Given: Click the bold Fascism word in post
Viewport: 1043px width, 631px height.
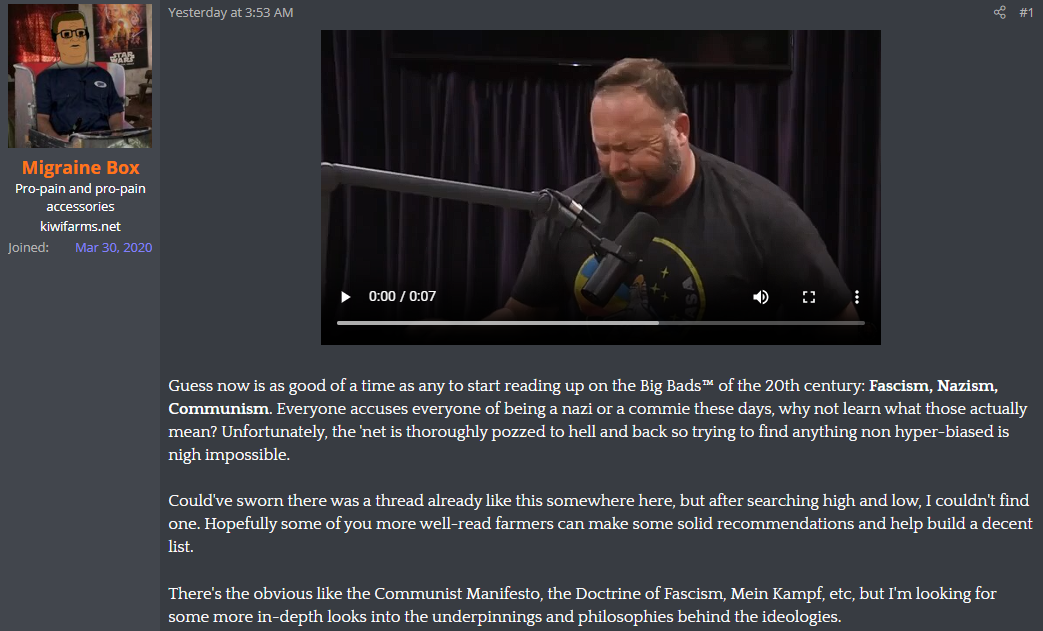Looking at the screenshot, I should tap(900, 386).
